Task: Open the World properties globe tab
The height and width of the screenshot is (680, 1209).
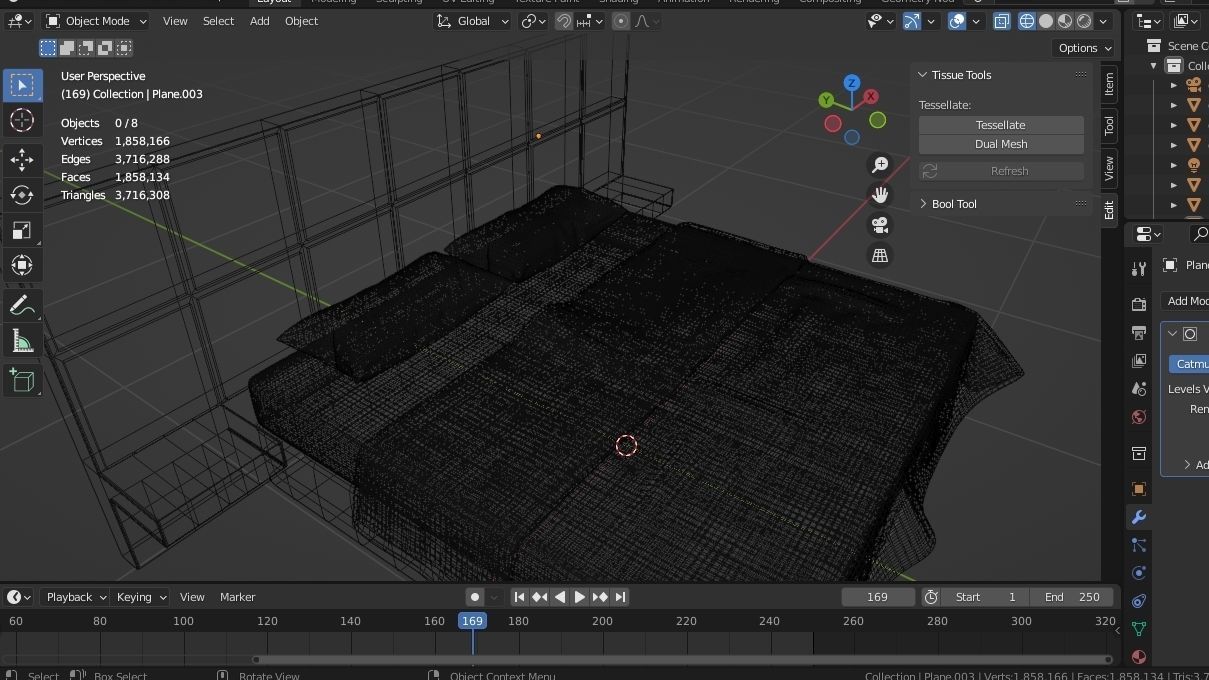Action: [1138, 417]
